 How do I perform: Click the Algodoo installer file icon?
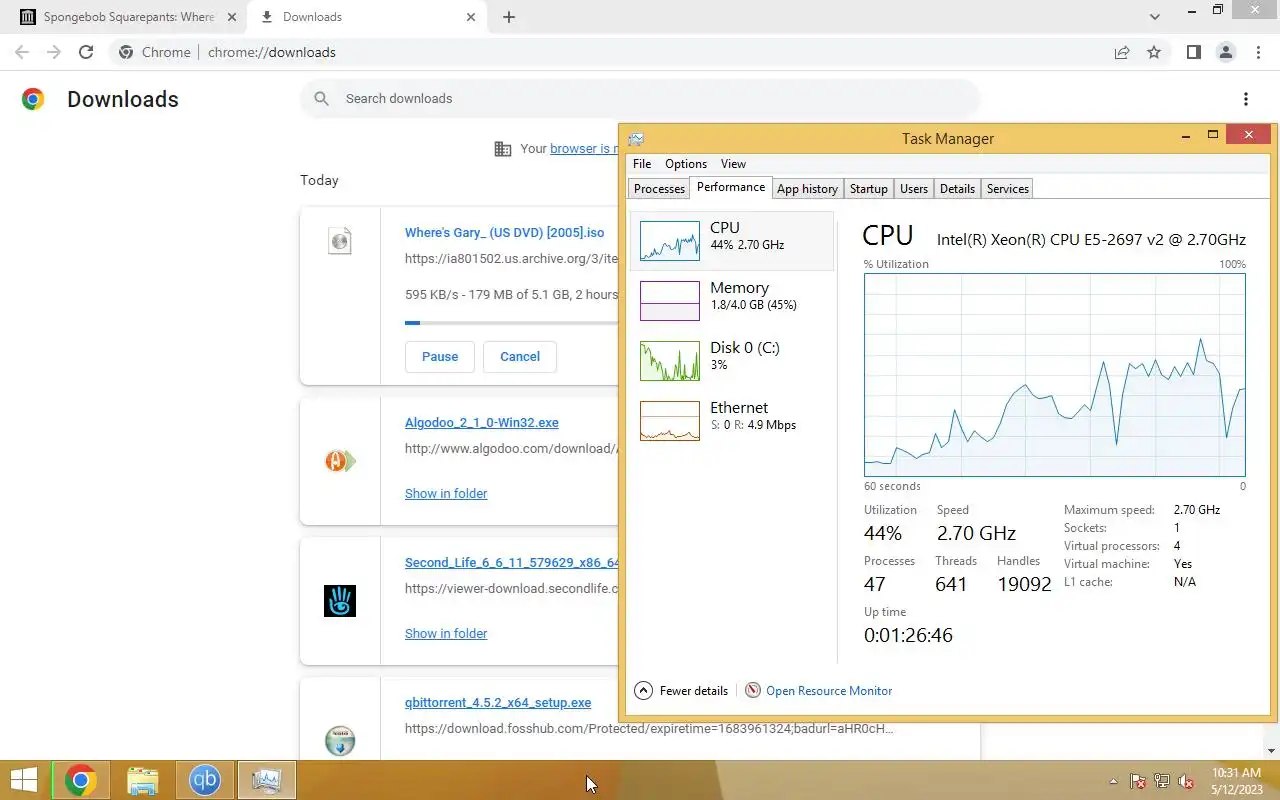(x=340, y=461)
